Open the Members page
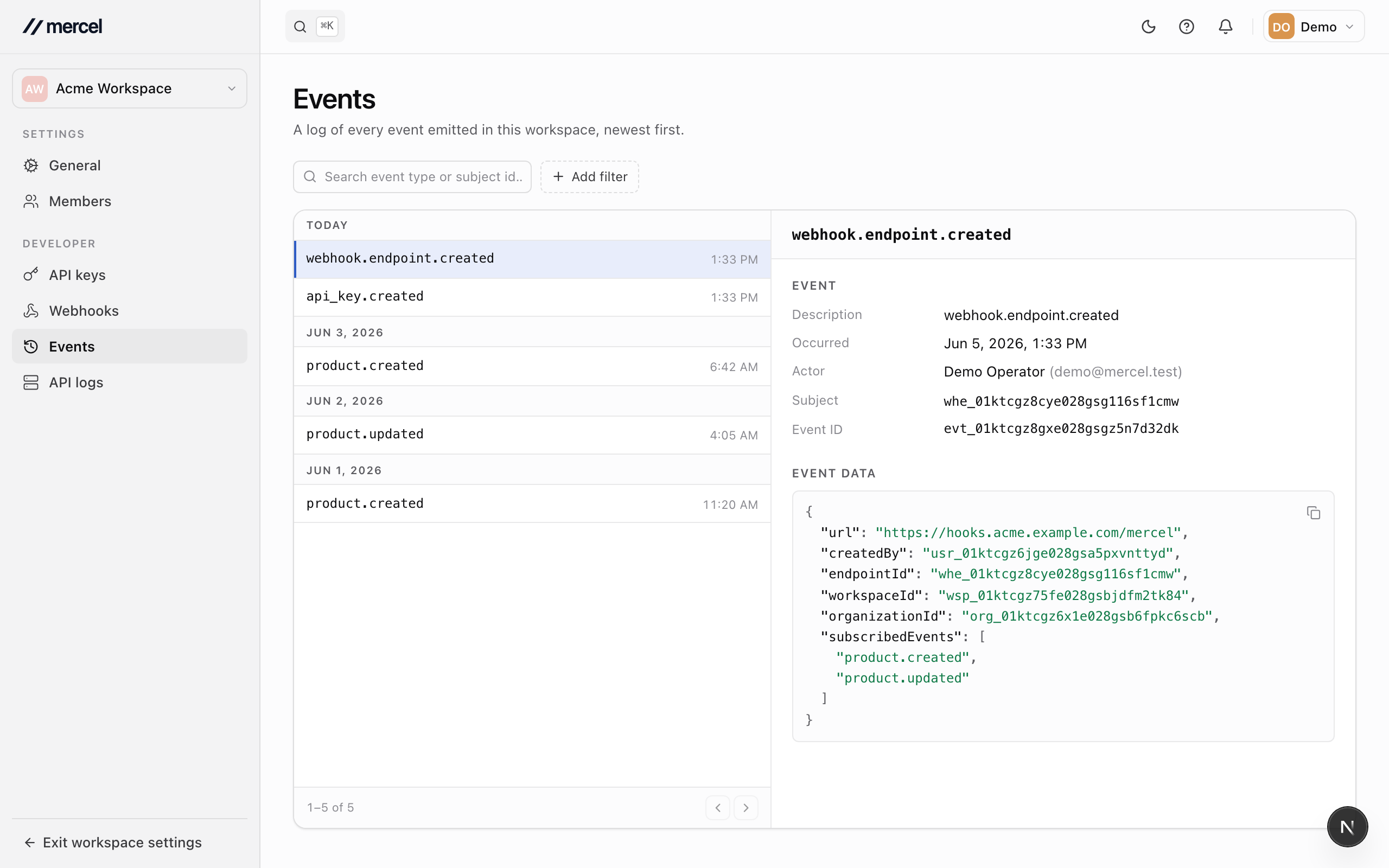This screenshot has width=1389, height=868. (130, 201)
